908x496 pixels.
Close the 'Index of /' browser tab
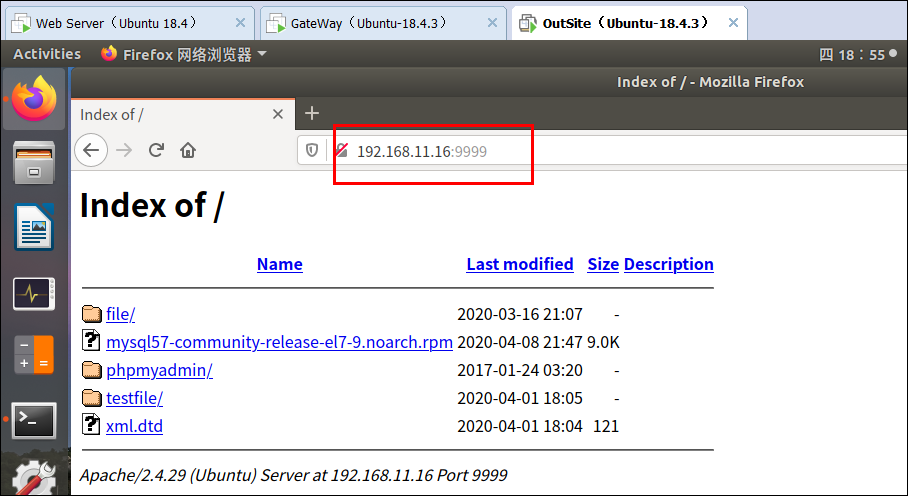coord(278,114)
